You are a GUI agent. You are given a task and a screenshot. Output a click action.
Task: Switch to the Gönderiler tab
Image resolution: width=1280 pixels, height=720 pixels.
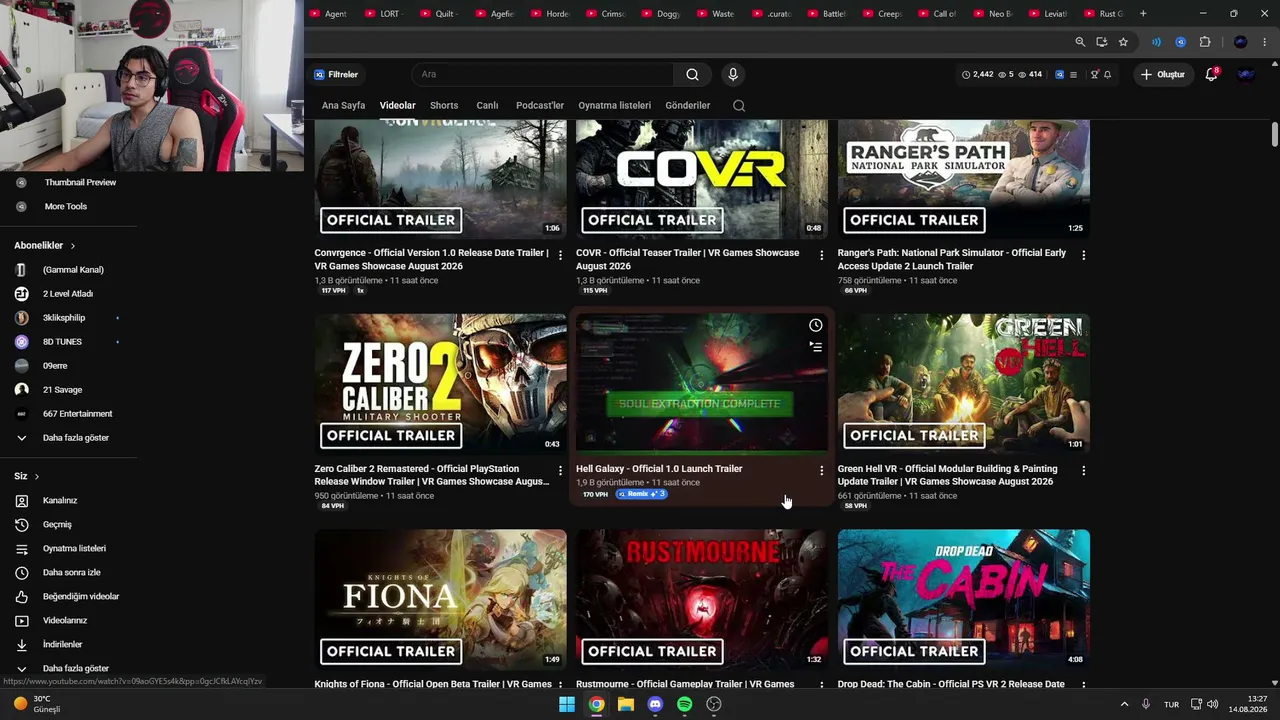(x=687, y=105)
